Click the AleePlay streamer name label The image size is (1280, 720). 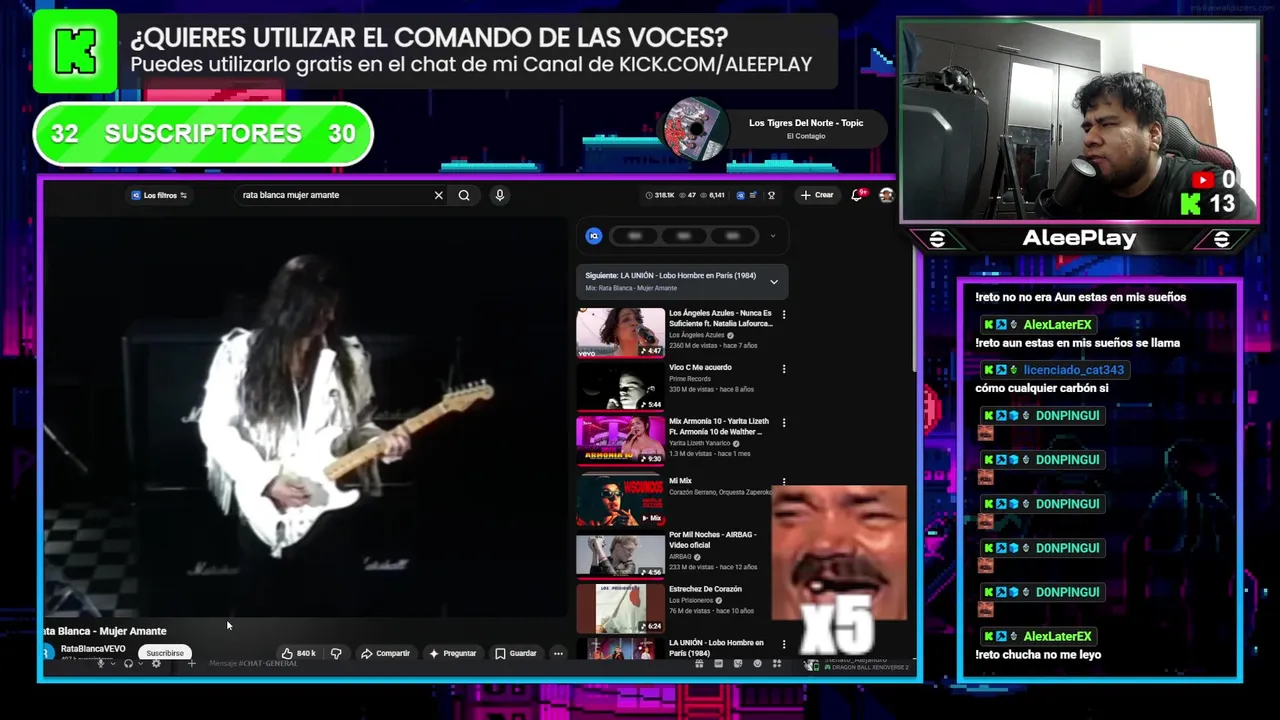coord(1079,238)
